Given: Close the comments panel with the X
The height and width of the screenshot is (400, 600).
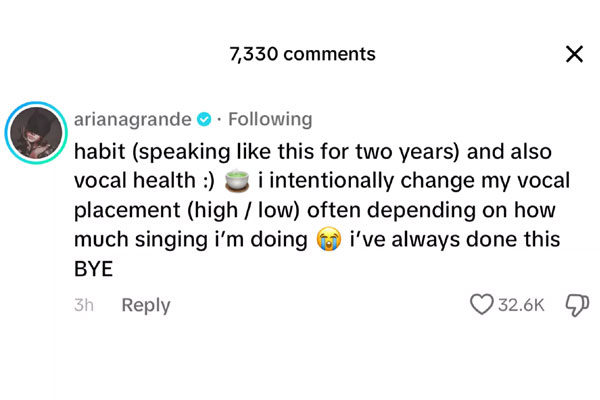Looking at the screenshot, I should pyautogui.click(x=574, y=54).
